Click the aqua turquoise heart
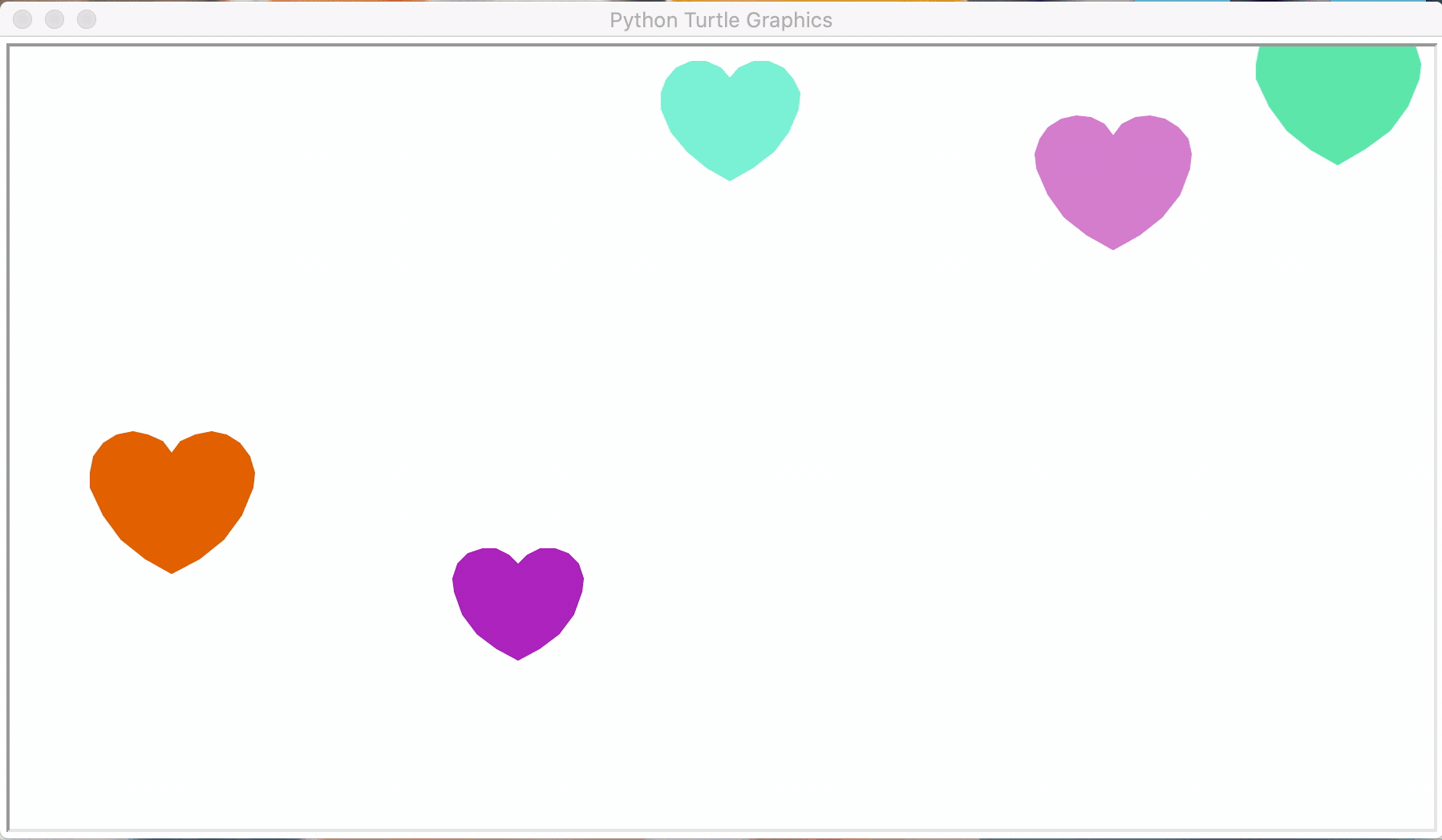 [x=730, y=119]
